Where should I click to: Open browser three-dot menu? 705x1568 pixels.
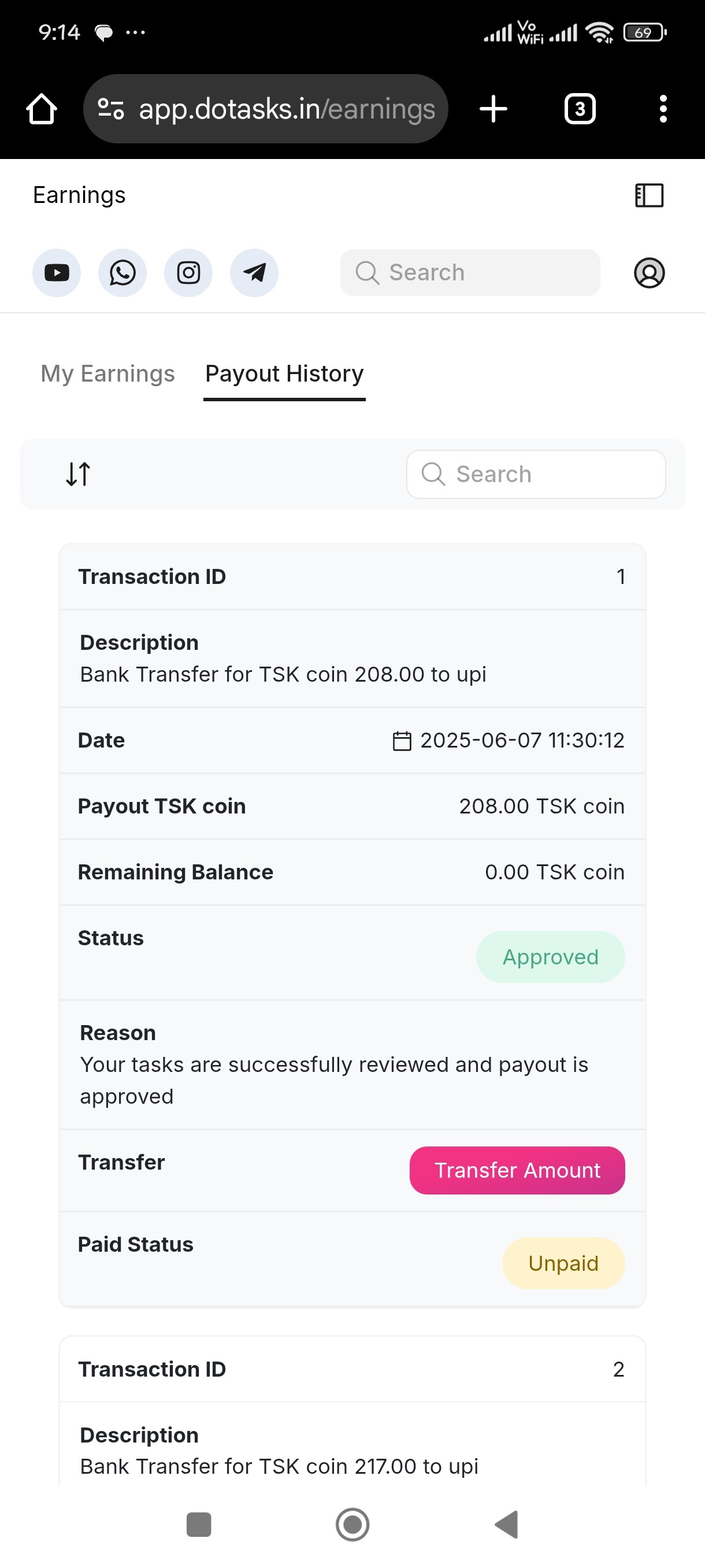[663, 109]
